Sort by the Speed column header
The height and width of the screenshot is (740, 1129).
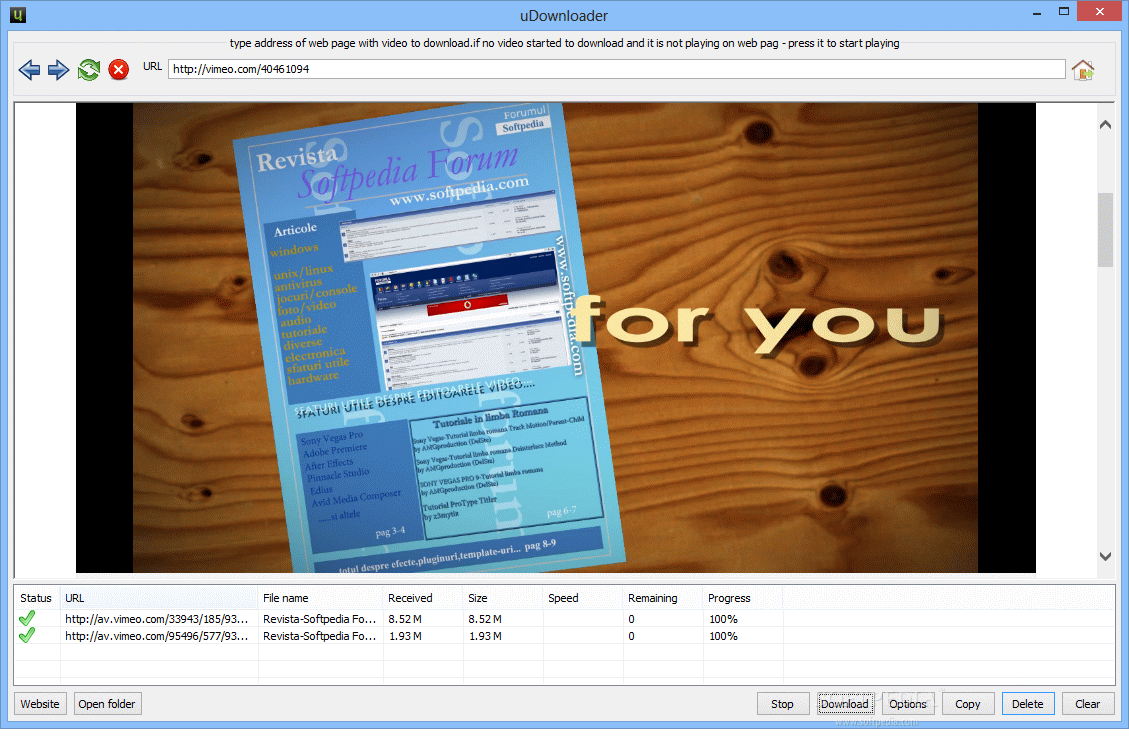point(583,598)
